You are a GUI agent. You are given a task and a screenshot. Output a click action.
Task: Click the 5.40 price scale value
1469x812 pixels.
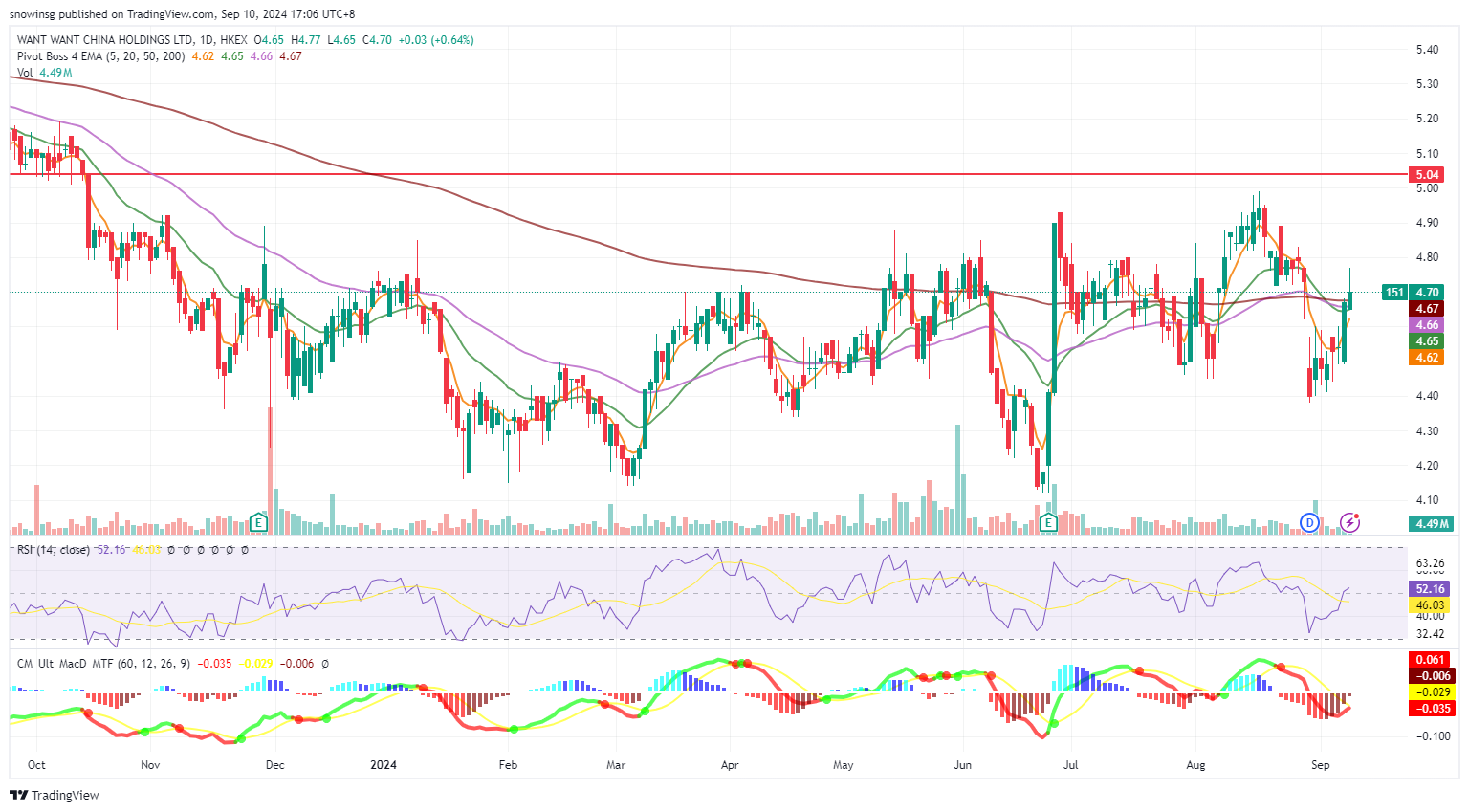[x=1427, y=50]
